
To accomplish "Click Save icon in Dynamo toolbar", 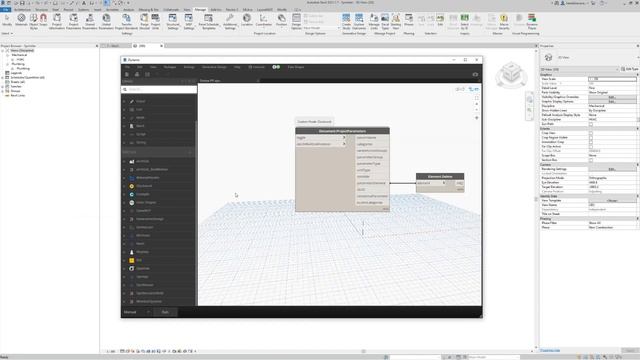I will pyautogui.click(x=147, y=74).
